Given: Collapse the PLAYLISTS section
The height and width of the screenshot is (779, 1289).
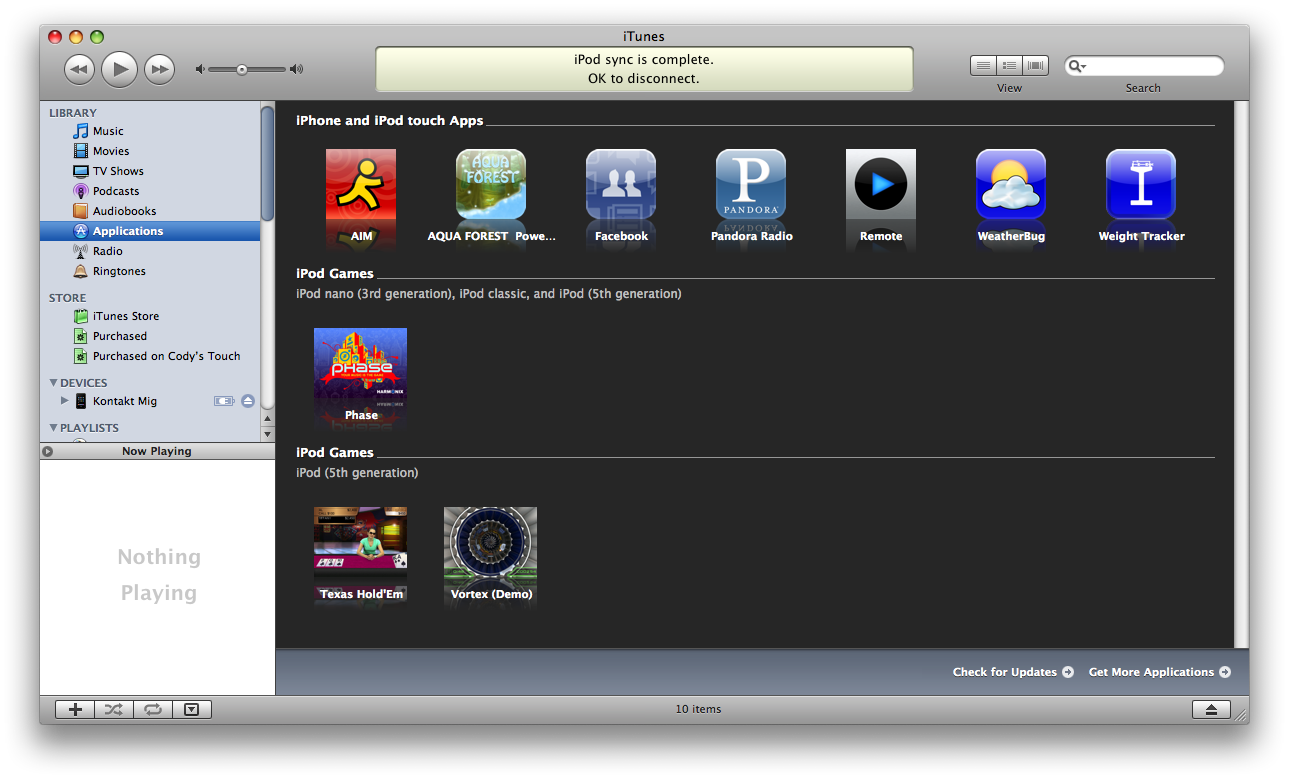Looking at the screenshot, I should pyautogui.click(x=54, y=428).
